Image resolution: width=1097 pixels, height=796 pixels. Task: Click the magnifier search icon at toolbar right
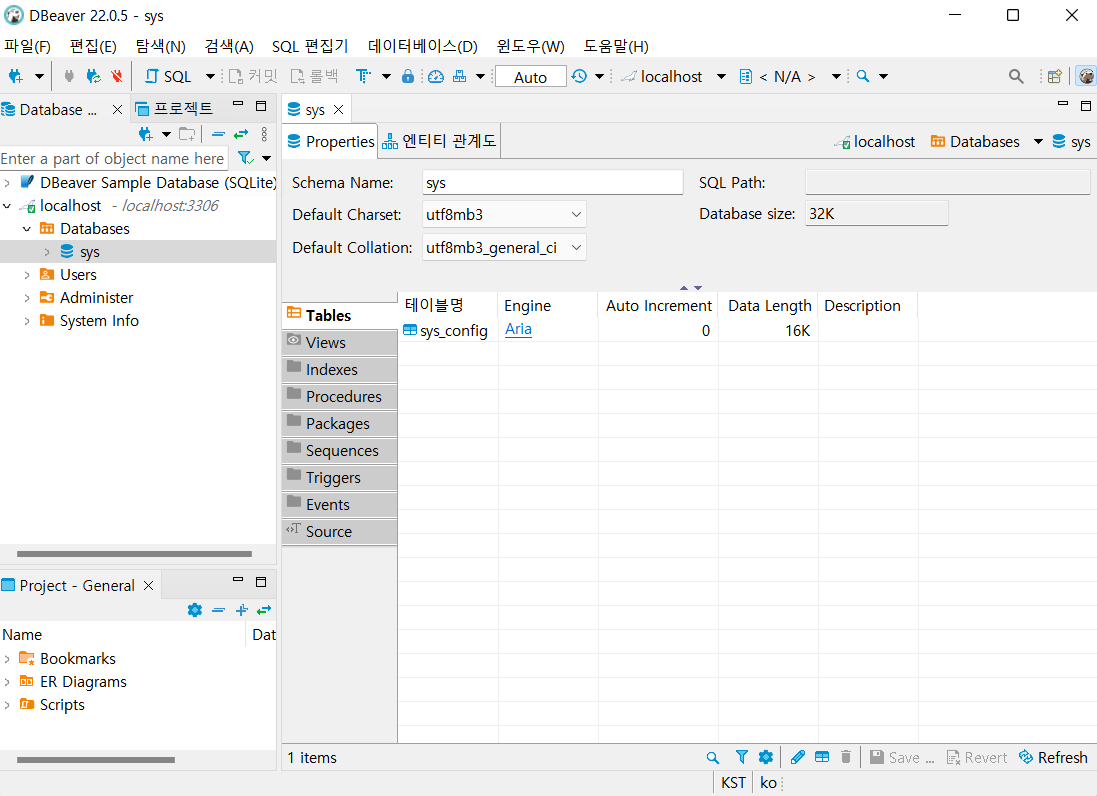click(x=1016, y=76)
